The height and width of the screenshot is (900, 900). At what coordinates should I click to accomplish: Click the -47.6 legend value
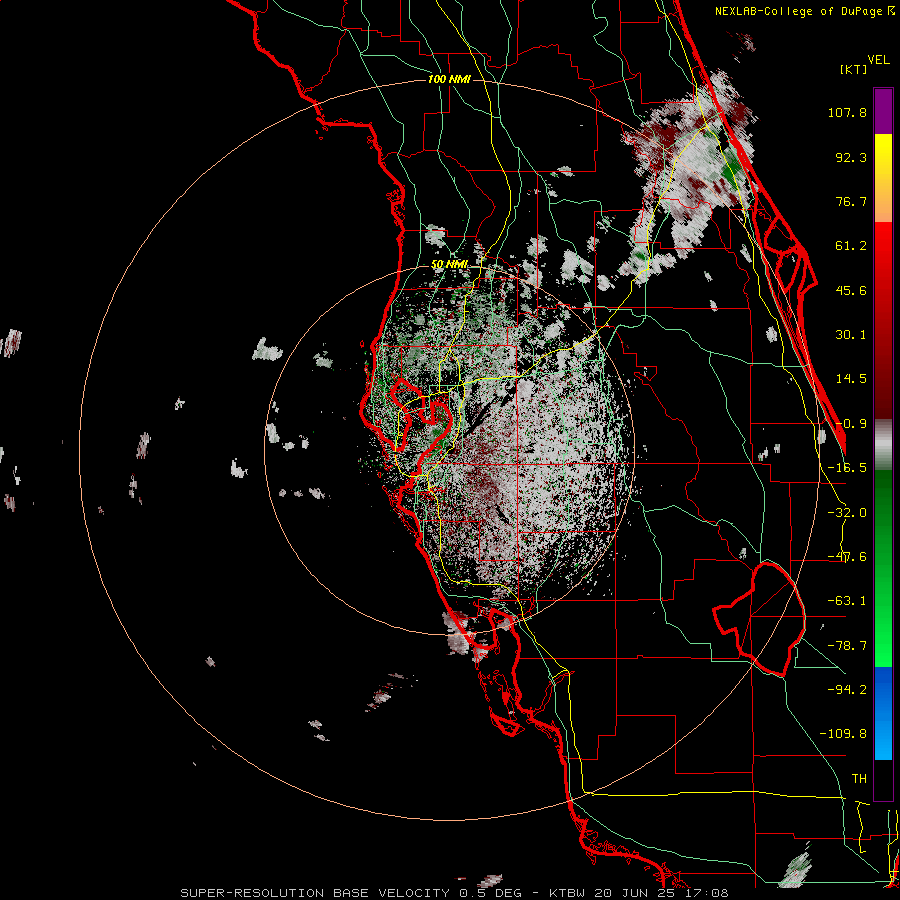pos(847,557)
